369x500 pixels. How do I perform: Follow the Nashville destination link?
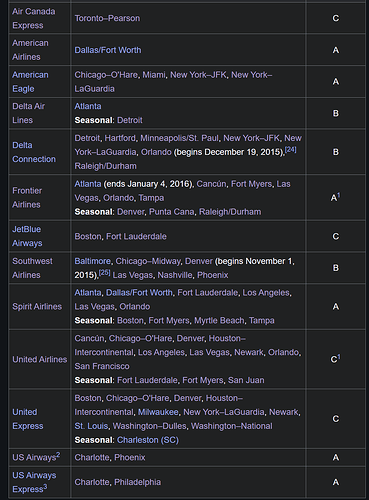point(175,275)
